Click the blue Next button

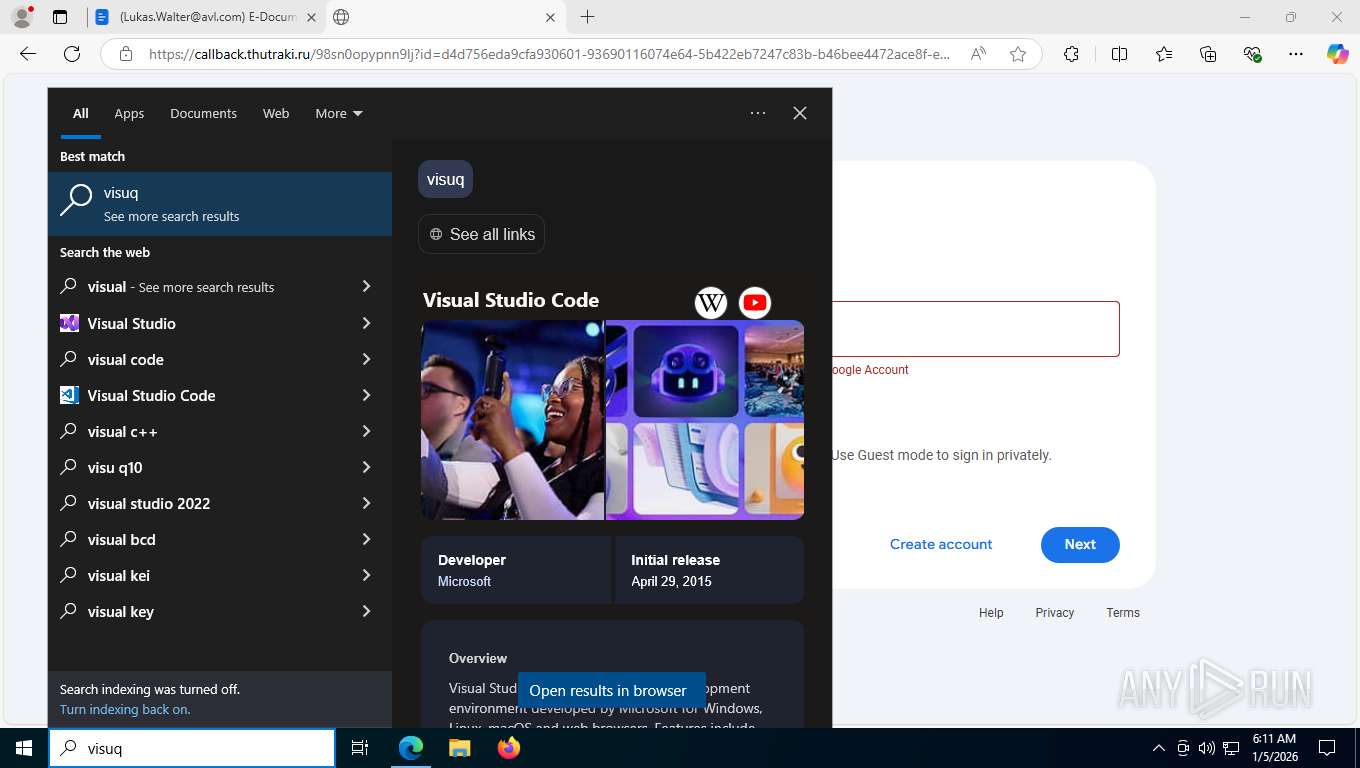pyautogui.click(x=1080, y=544)
